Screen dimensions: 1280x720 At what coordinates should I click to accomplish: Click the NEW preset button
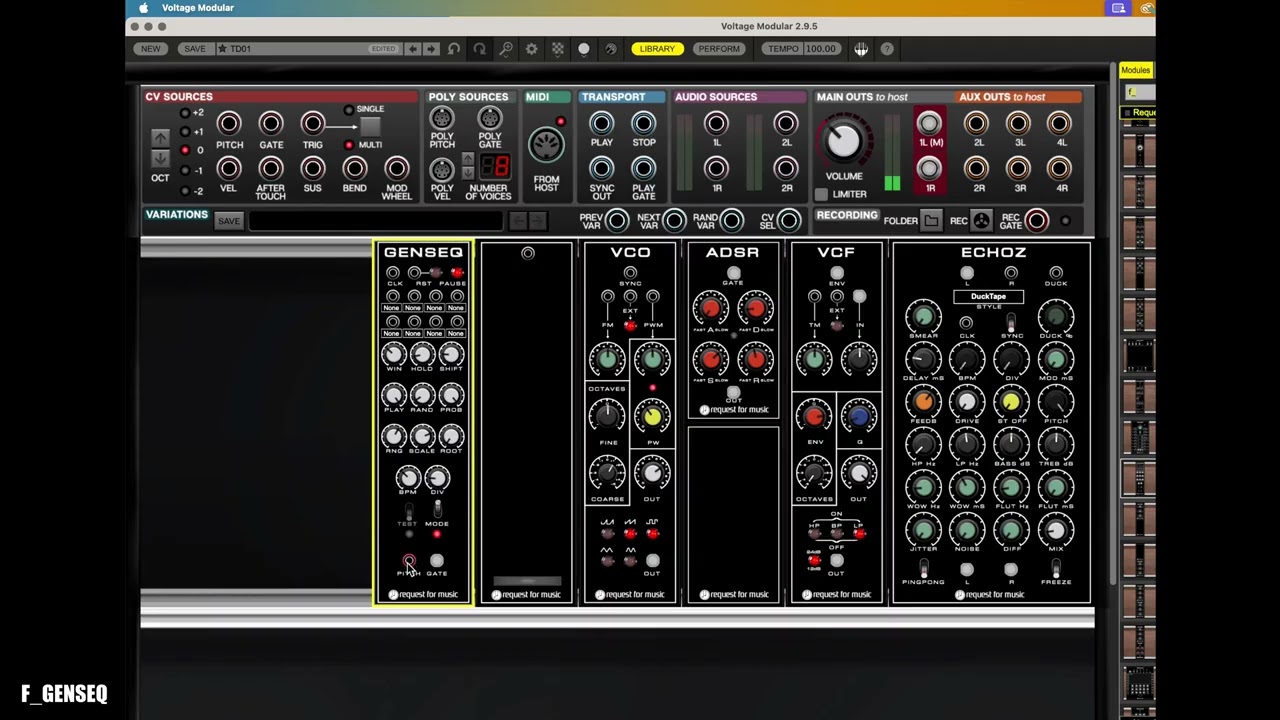[151, 49]
